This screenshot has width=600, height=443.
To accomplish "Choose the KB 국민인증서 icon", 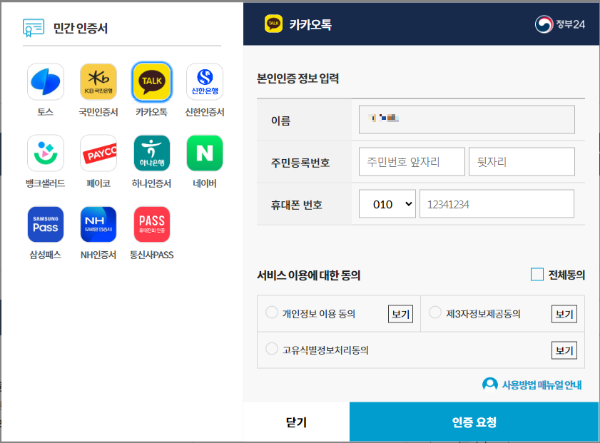I will (x=98, y=82).
